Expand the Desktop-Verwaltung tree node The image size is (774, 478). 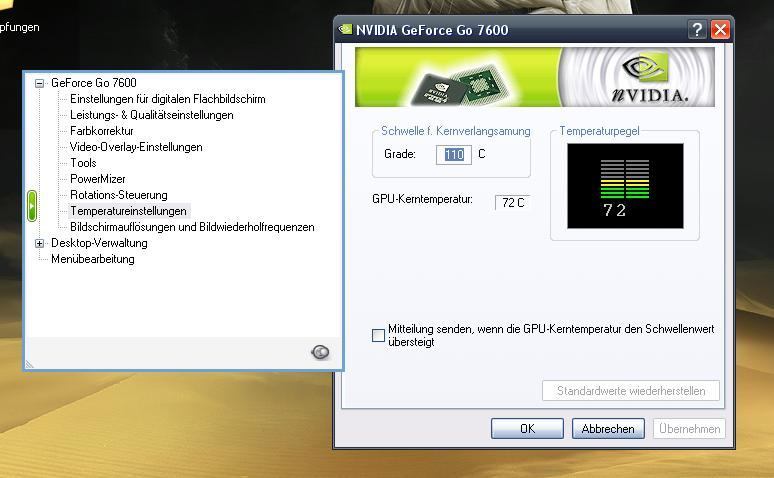click(x=39, y=243)
